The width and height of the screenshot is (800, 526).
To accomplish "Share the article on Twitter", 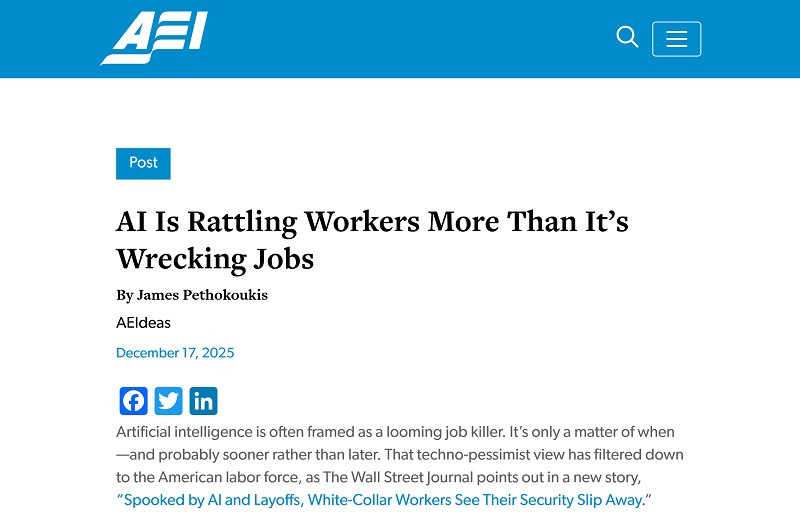I will [168, 401].
